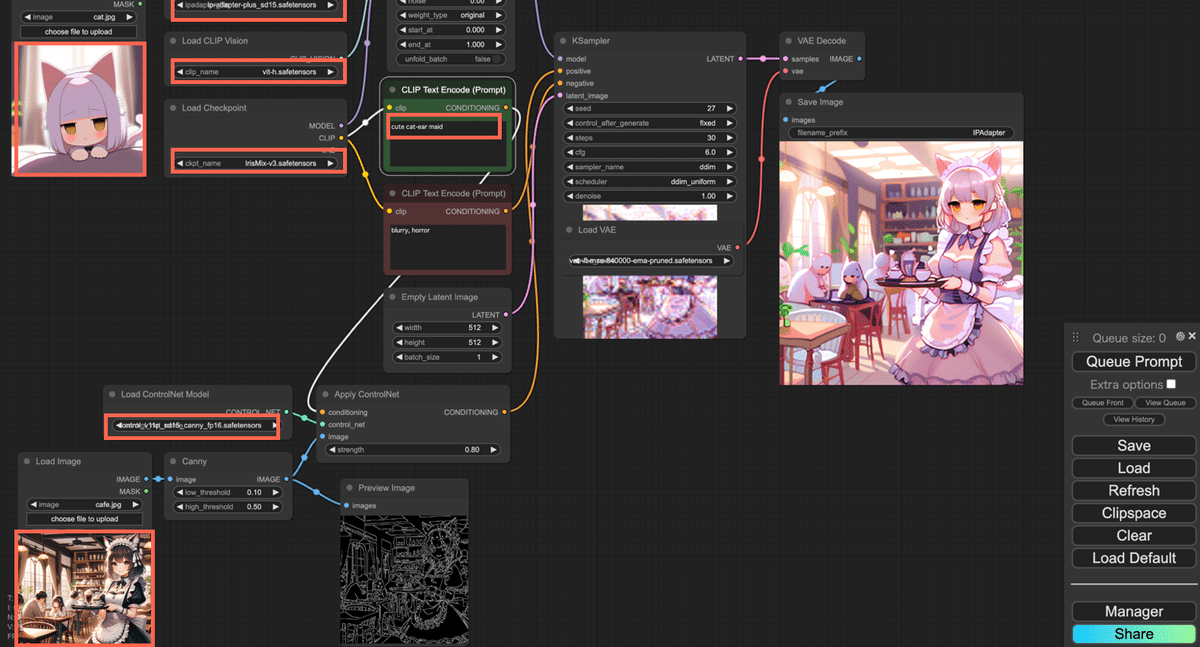Click the start_at value field
This screenshot has height=647, width=1200.
point(449,30)
